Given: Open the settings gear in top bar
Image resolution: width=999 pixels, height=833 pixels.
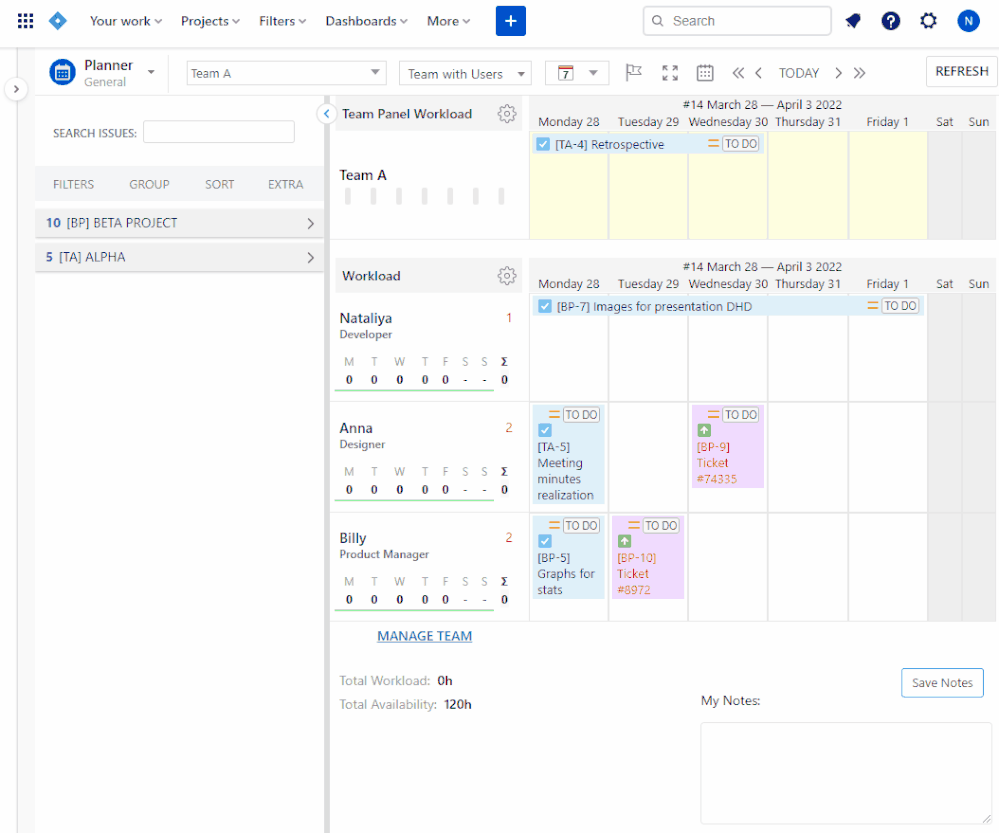Looking at the screenshot, I should click(x=928, y=21).
